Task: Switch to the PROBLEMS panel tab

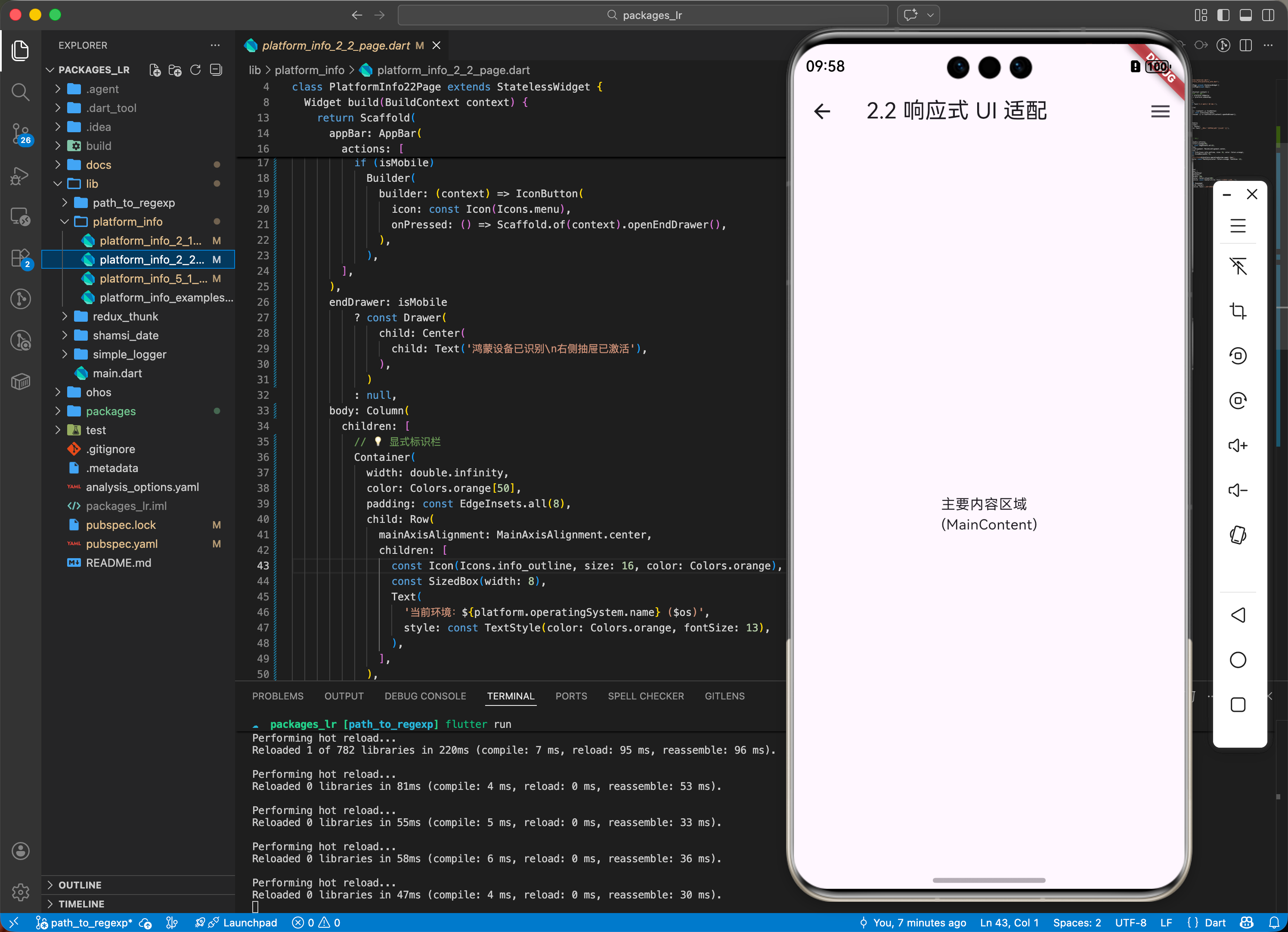Action: [278, 696]
